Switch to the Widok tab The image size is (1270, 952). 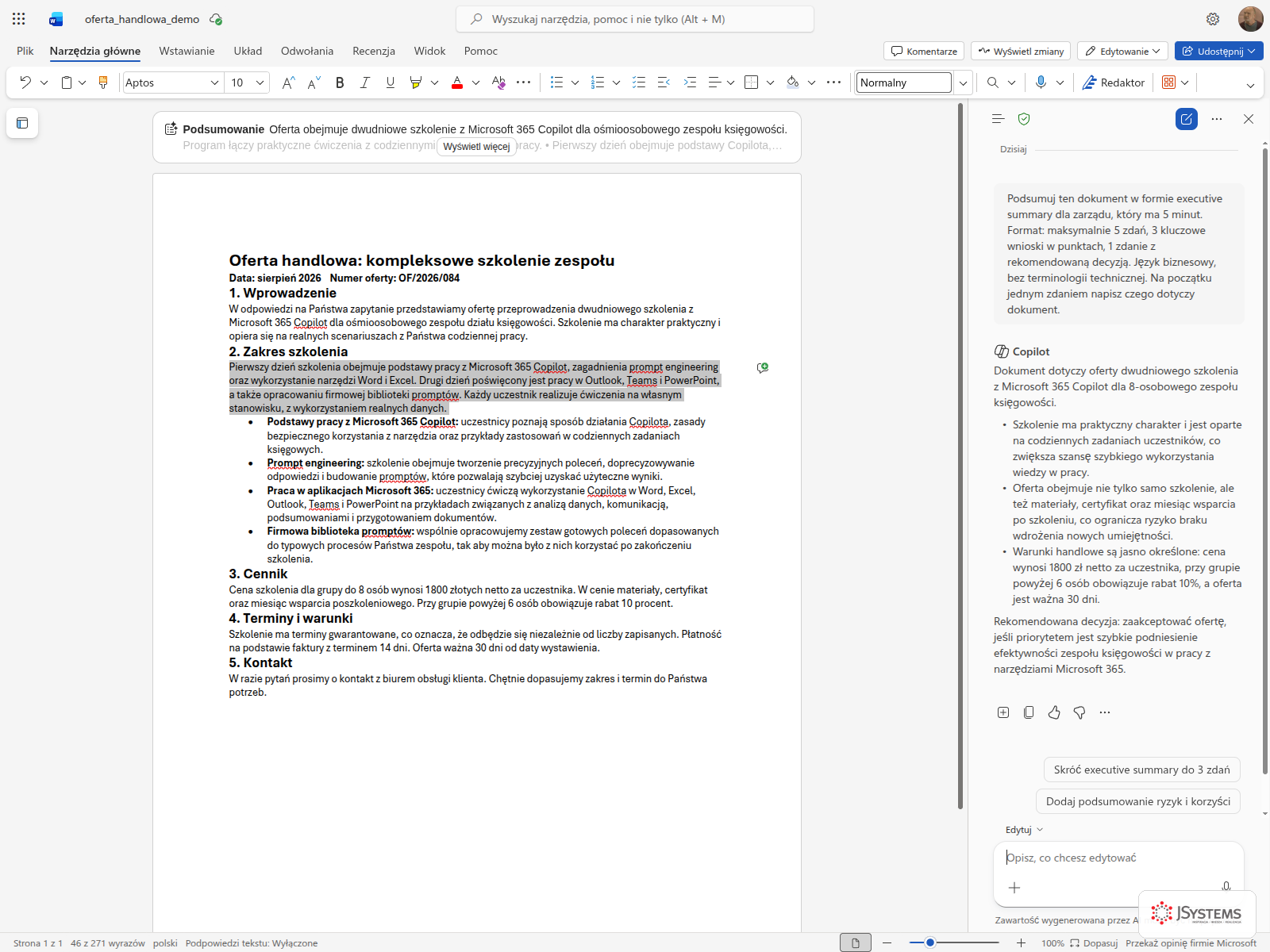point(429,51)
